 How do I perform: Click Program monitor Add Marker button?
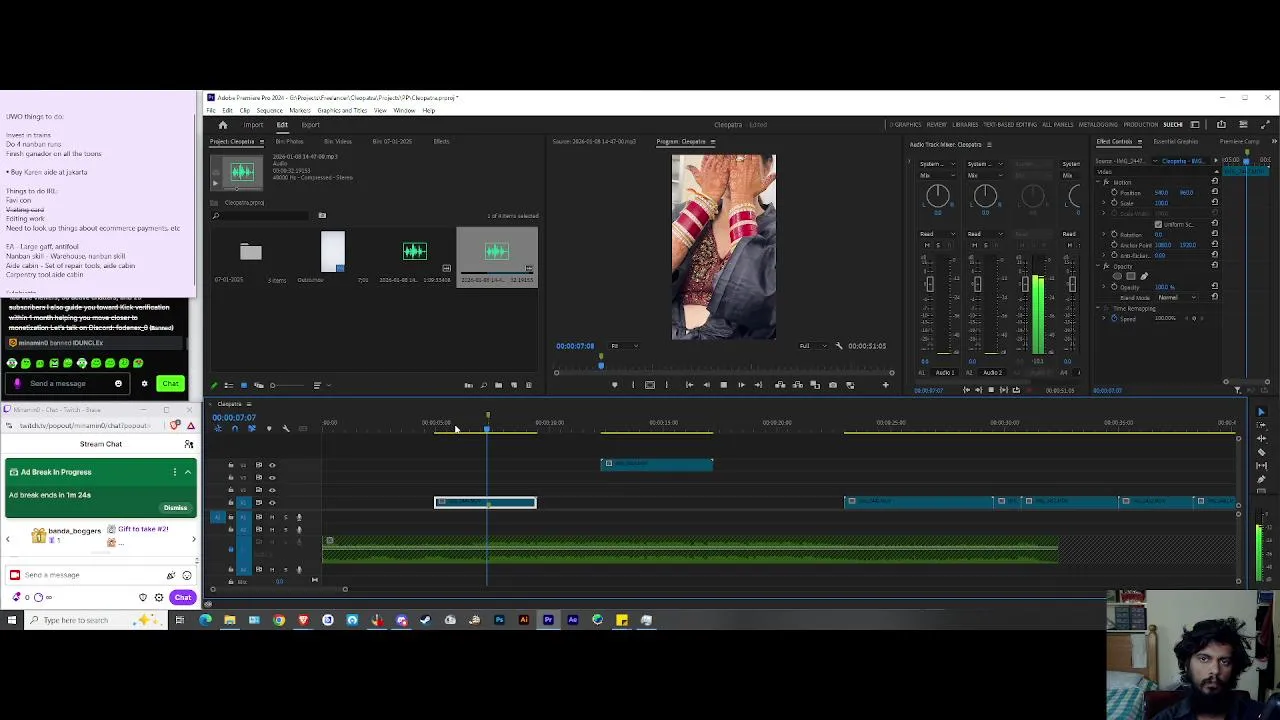(614, 385)
